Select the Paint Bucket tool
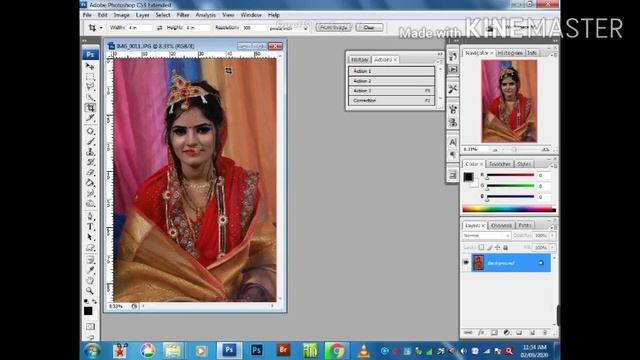 tap(90, 183)
